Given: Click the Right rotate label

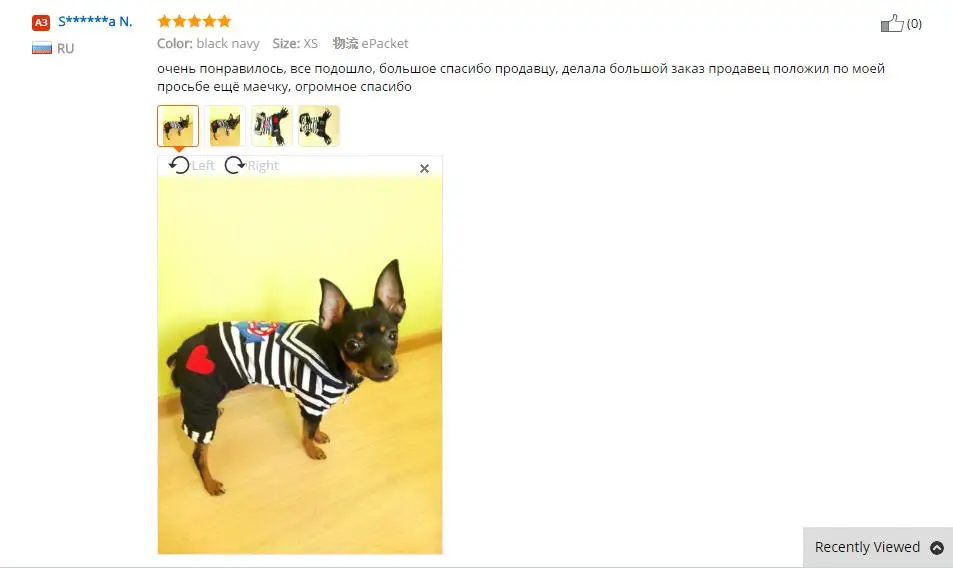Looking at the screenshot, I should [x=263, y=165].
